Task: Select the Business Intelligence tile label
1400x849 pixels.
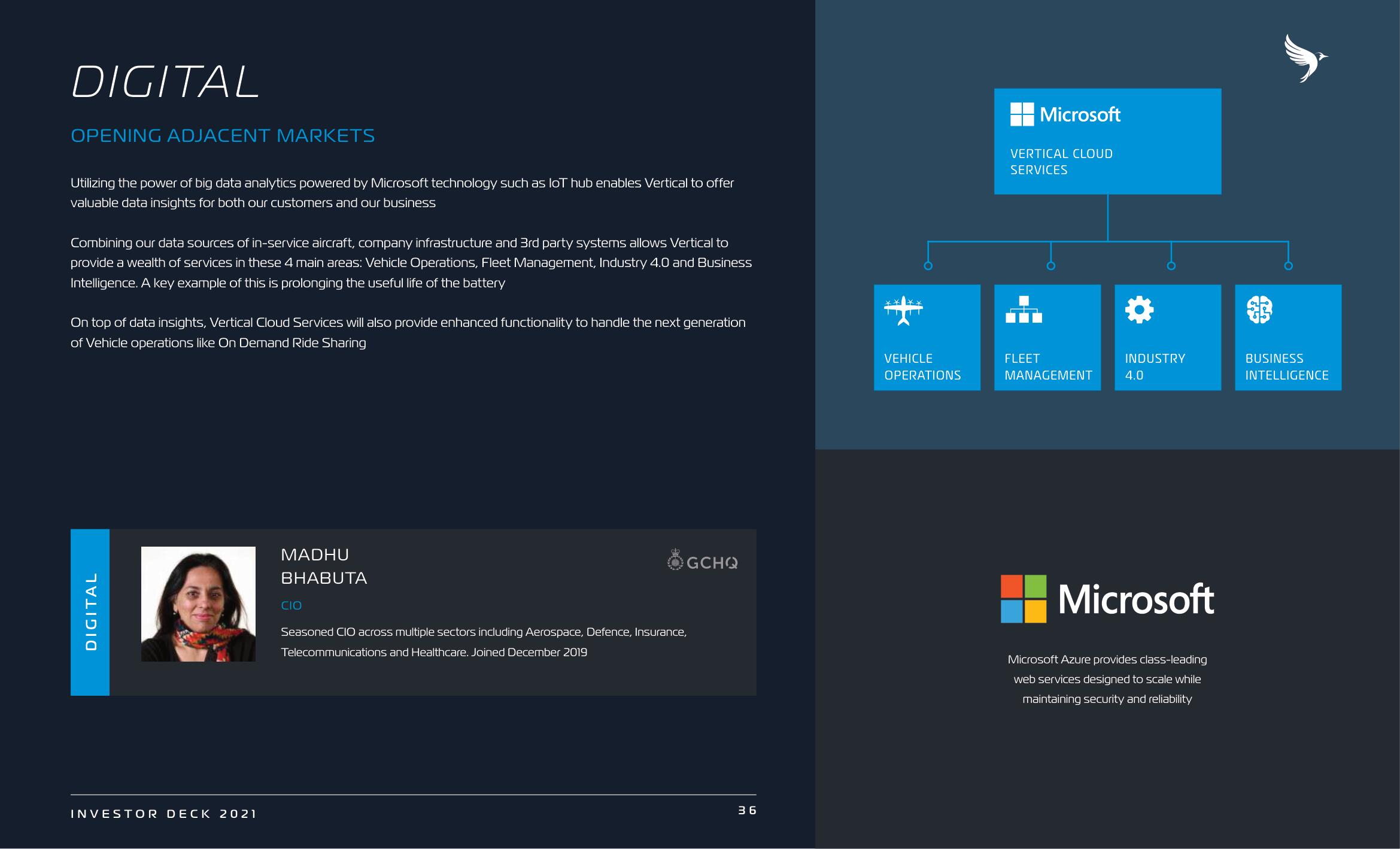Action: click(x=1287, y=366)
